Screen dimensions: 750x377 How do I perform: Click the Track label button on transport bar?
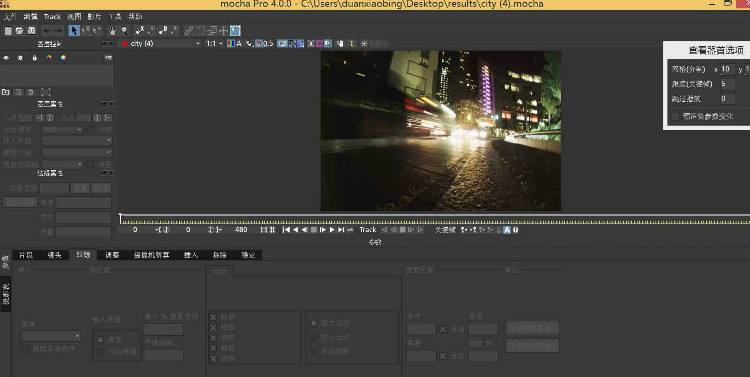(x=368, y=230)
